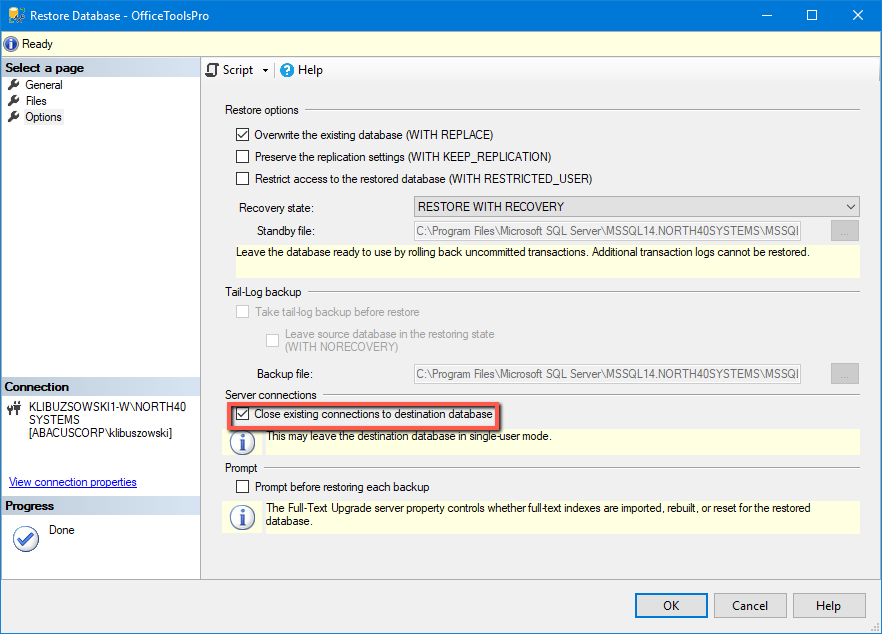Image resolution: width=882 pixels, height=634 pixels.
Task: Click the info icon about Full-Text Upgrade
Action: click(x=242, y=513)
